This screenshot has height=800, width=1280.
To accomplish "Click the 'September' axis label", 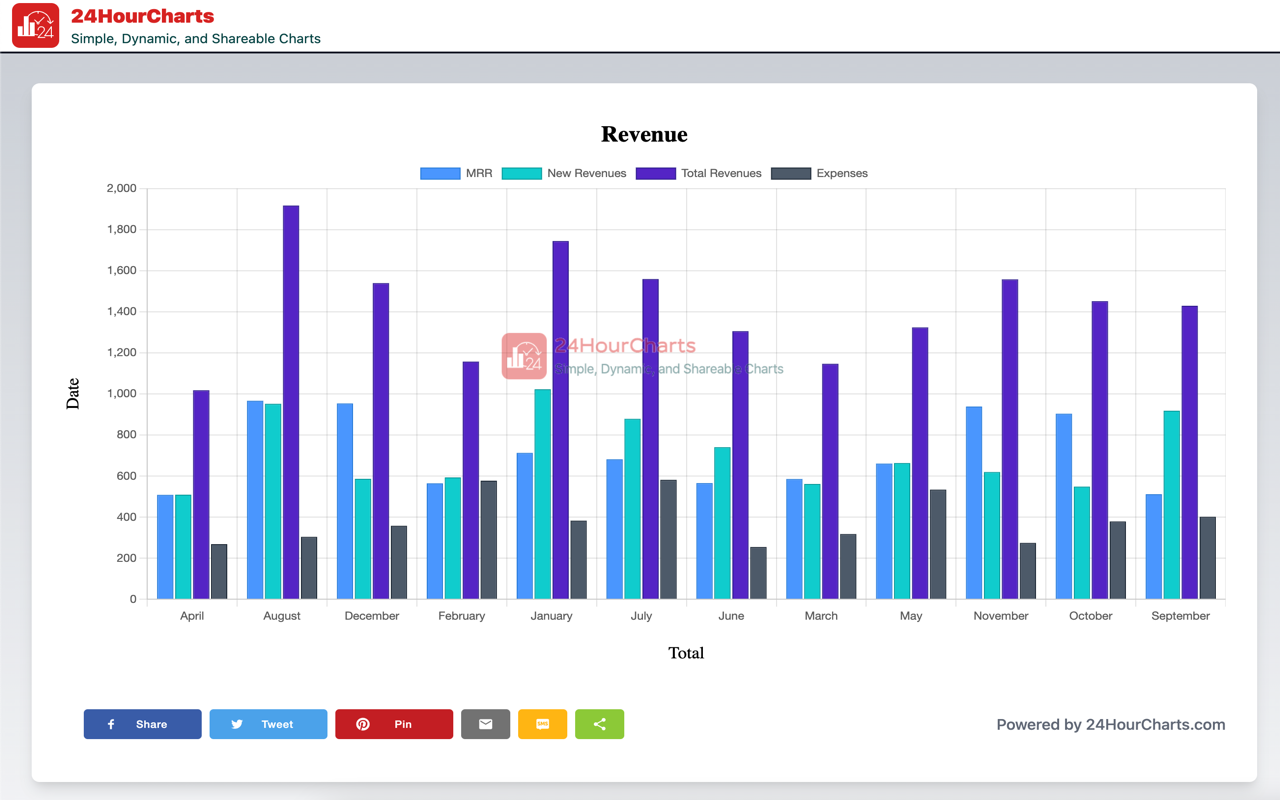I will point(1181,616).
